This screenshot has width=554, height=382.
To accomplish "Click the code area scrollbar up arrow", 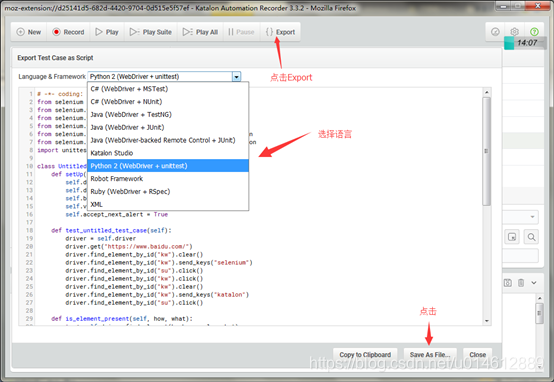I will (487, 93).
